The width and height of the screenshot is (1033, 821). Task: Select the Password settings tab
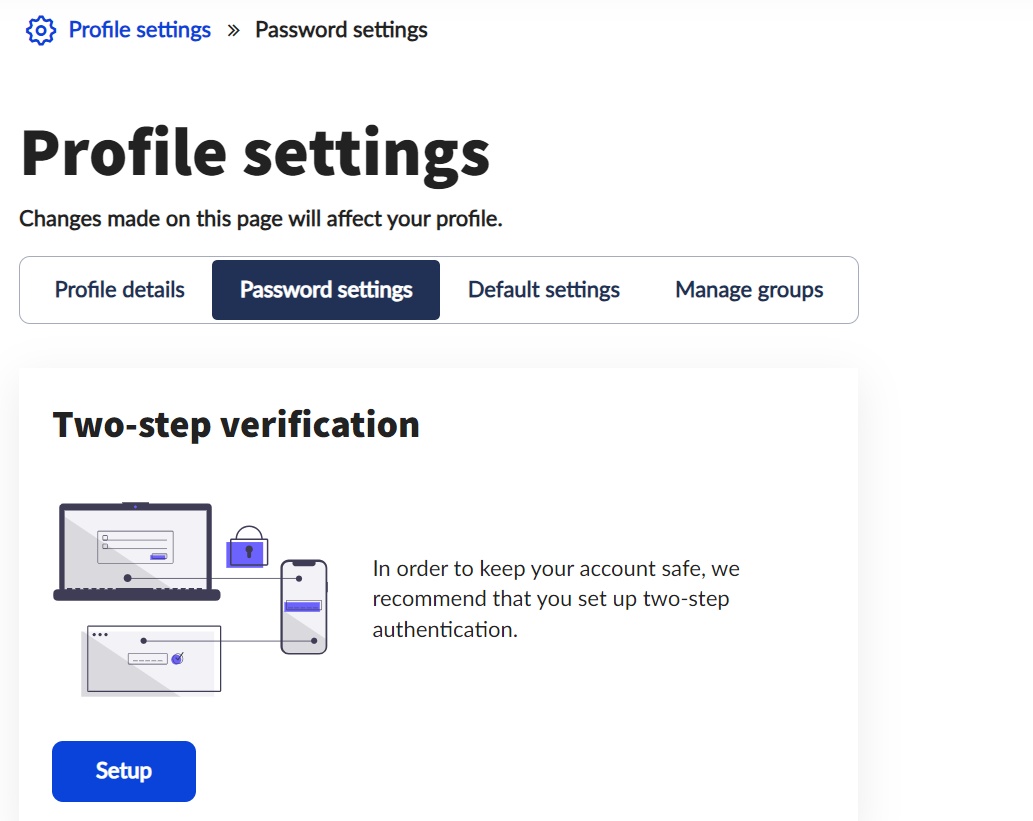click(326, 290)
